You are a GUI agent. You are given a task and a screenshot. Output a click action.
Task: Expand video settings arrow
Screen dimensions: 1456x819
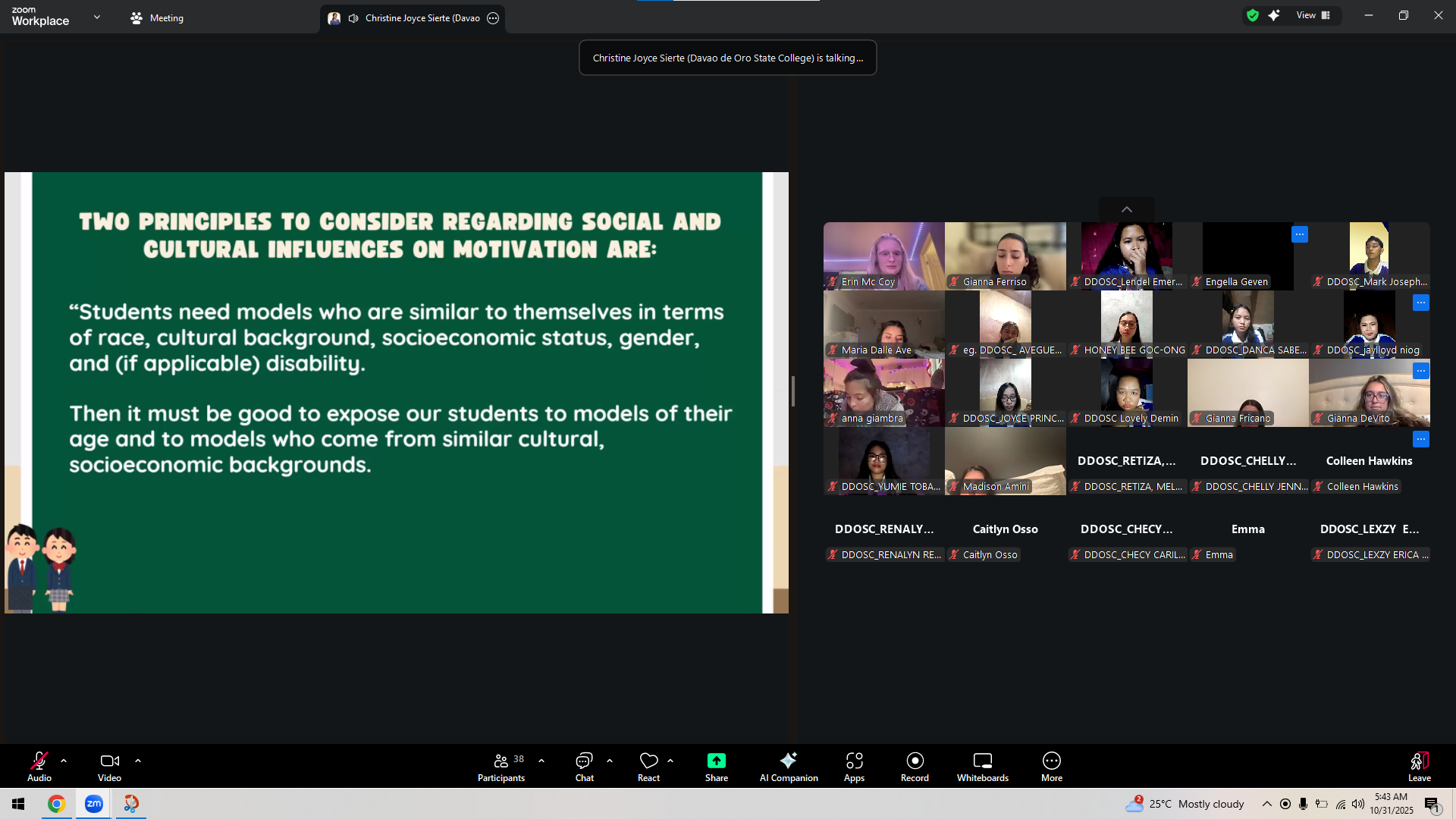tap(138, 760)
